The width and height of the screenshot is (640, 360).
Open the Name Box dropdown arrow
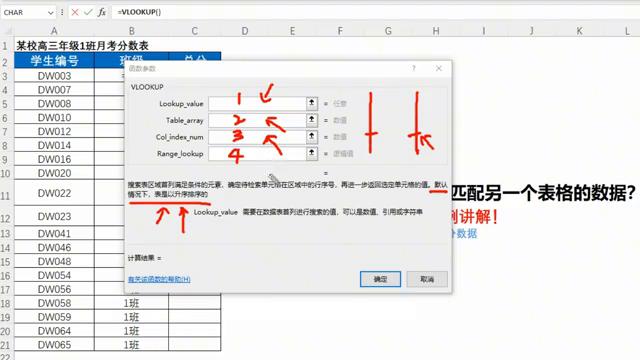click(50, 13)
